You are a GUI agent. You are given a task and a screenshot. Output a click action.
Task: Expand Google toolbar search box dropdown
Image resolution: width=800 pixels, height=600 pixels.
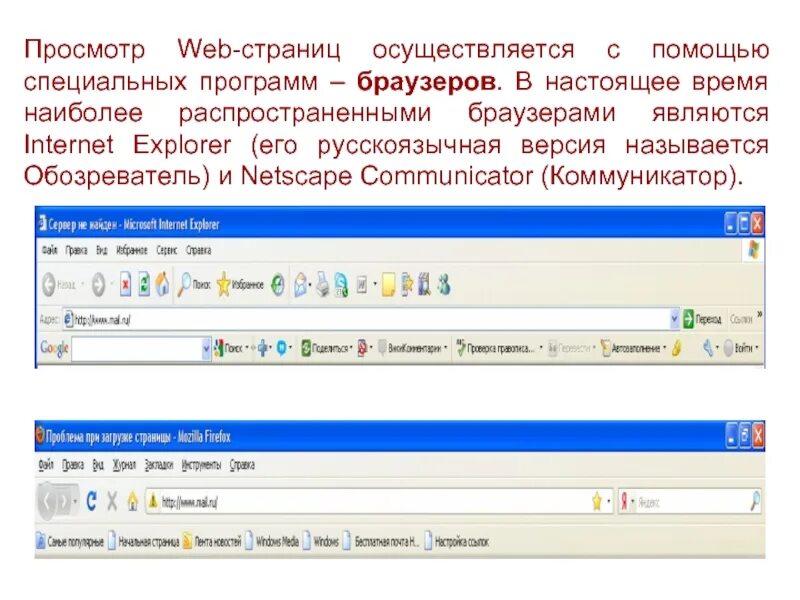pos(207,349)
